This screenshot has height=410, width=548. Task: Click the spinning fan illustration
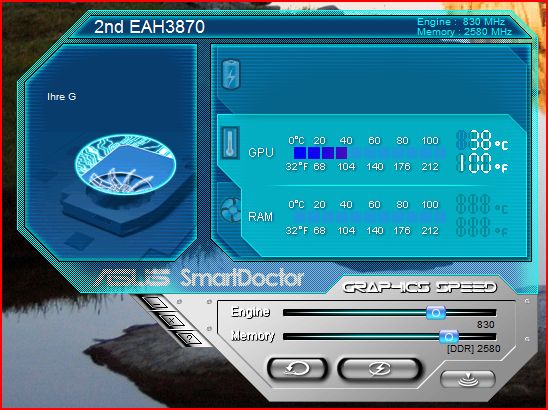pos(125,164)
